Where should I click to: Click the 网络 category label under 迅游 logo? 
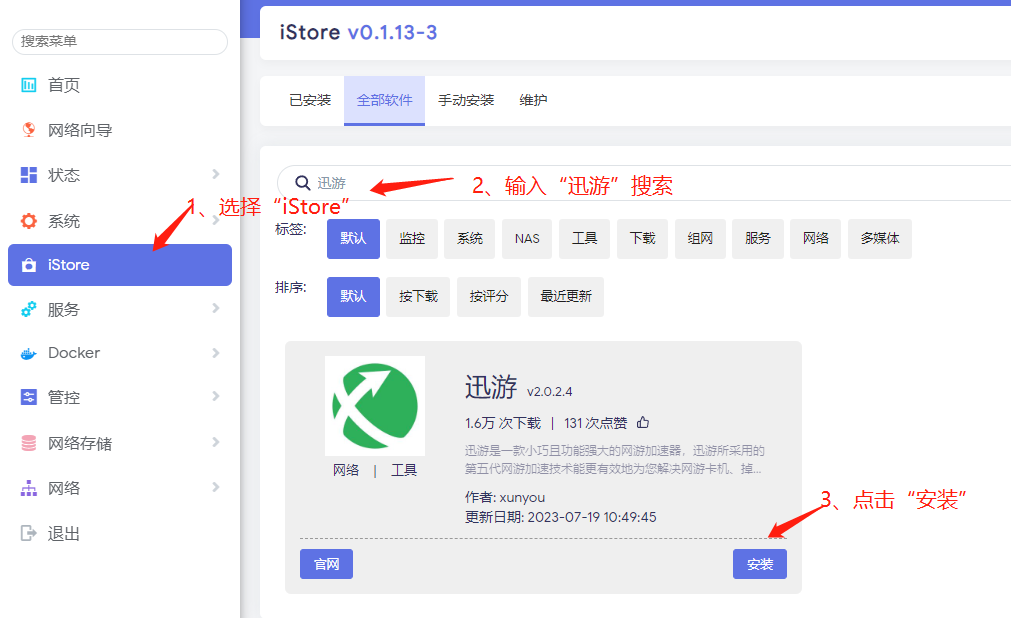pos(346,470)
